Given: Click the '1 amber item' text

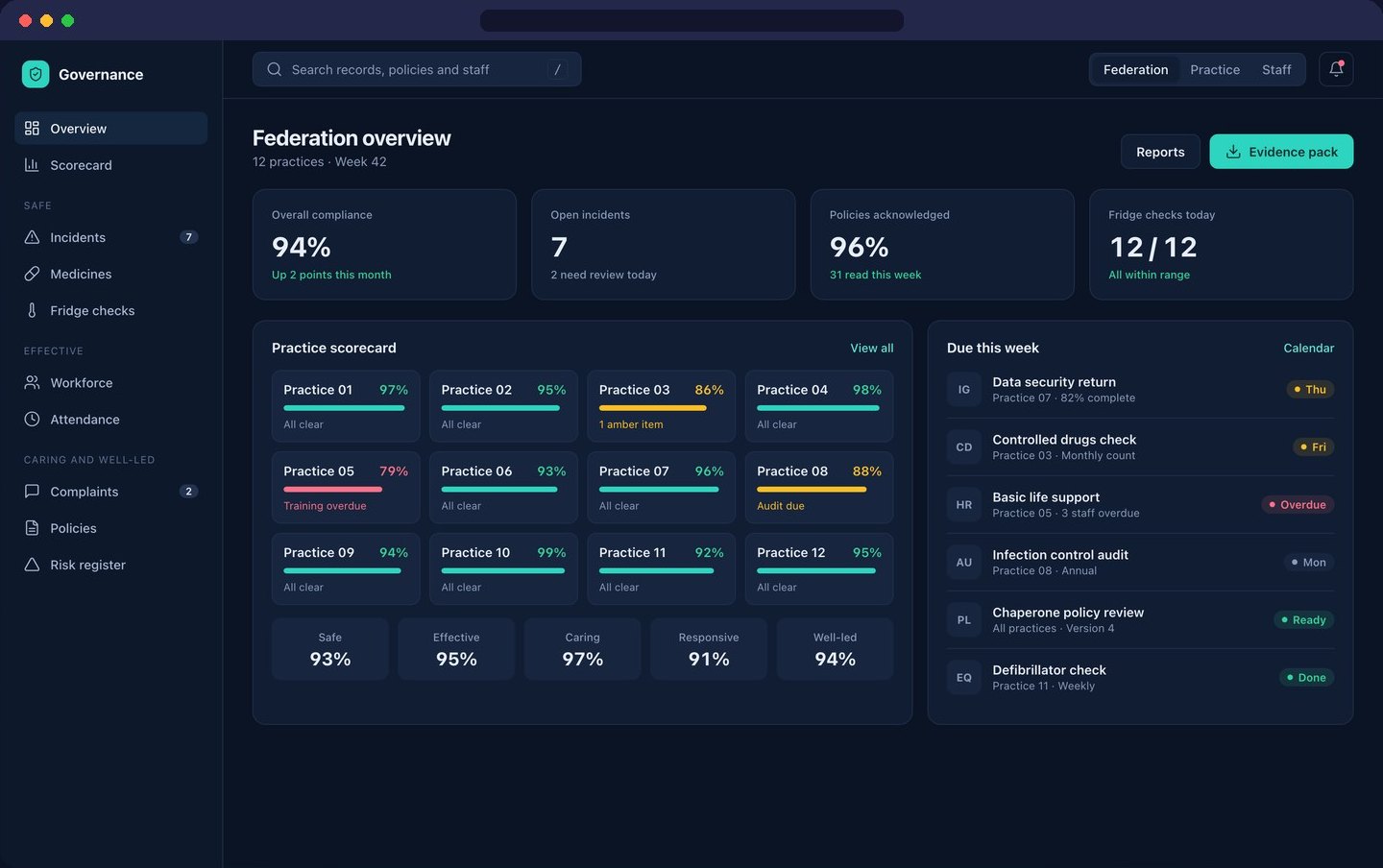Looking at the screenshot, I should 631,424.
